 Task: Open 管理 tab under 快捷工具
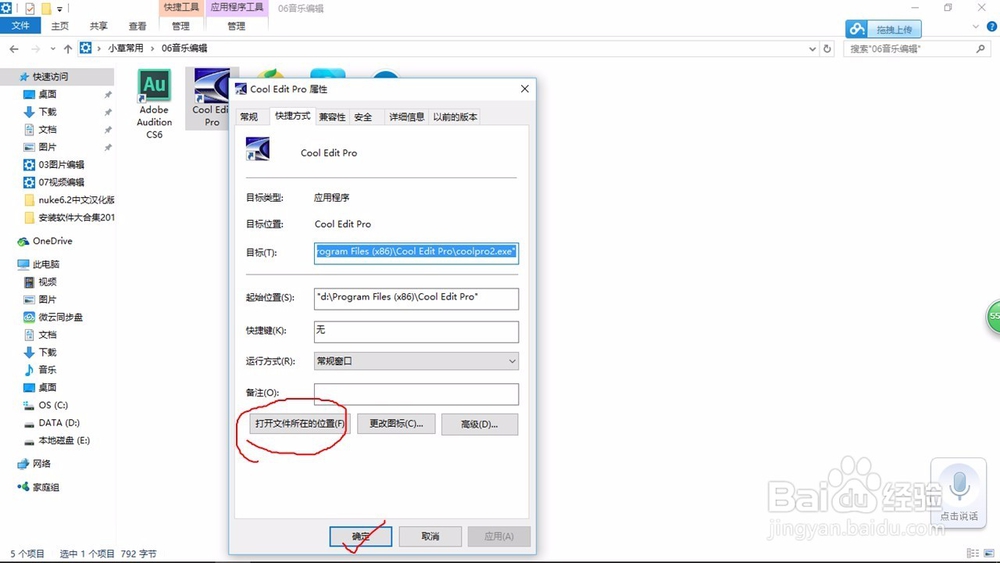180,26
